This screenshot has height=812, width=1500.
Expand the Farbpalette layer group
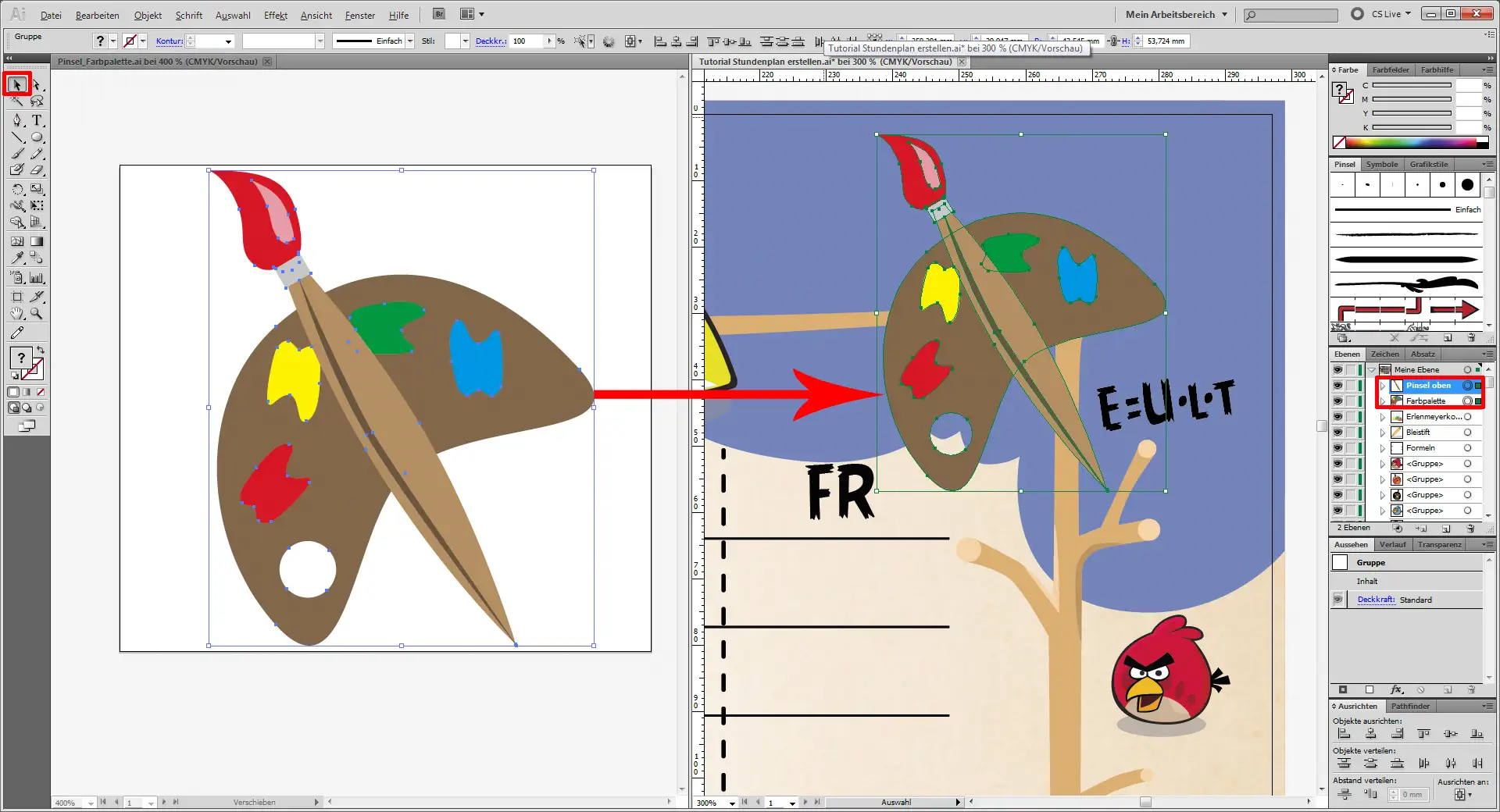(x=1383, y=401)
